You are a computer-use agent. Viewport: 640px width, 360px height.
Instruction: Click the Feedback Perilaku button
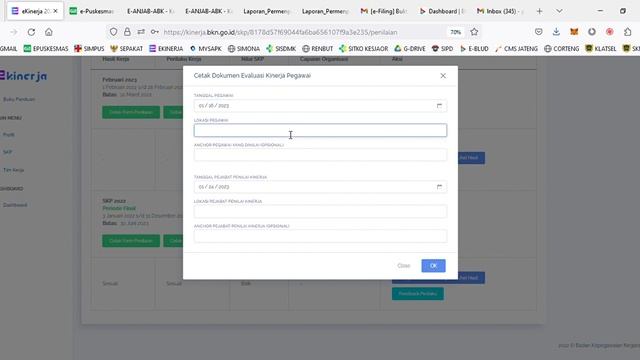click(418, 293)
